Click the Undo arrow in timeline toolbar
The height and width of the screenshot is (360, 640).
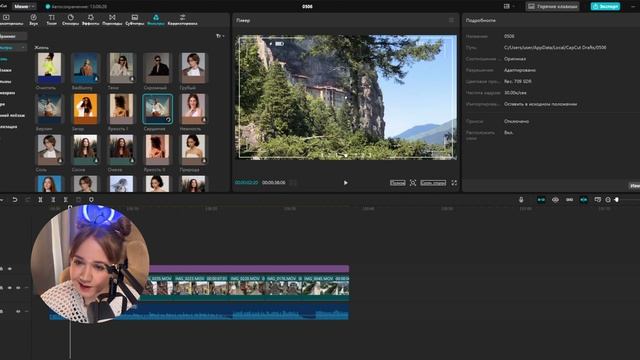click(15, 200)
